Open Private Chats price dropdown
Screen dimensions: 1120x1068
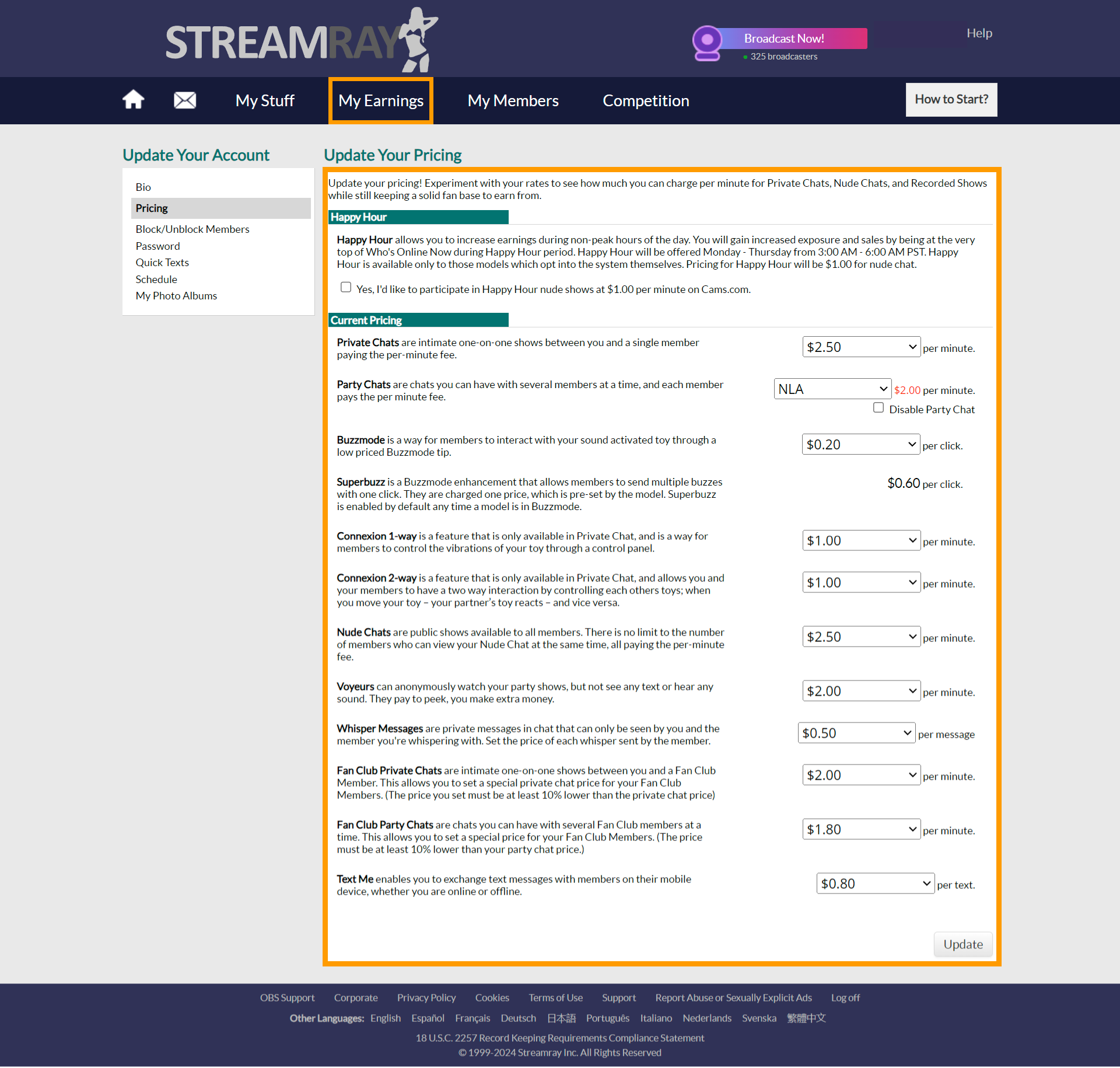click(861, 347)
